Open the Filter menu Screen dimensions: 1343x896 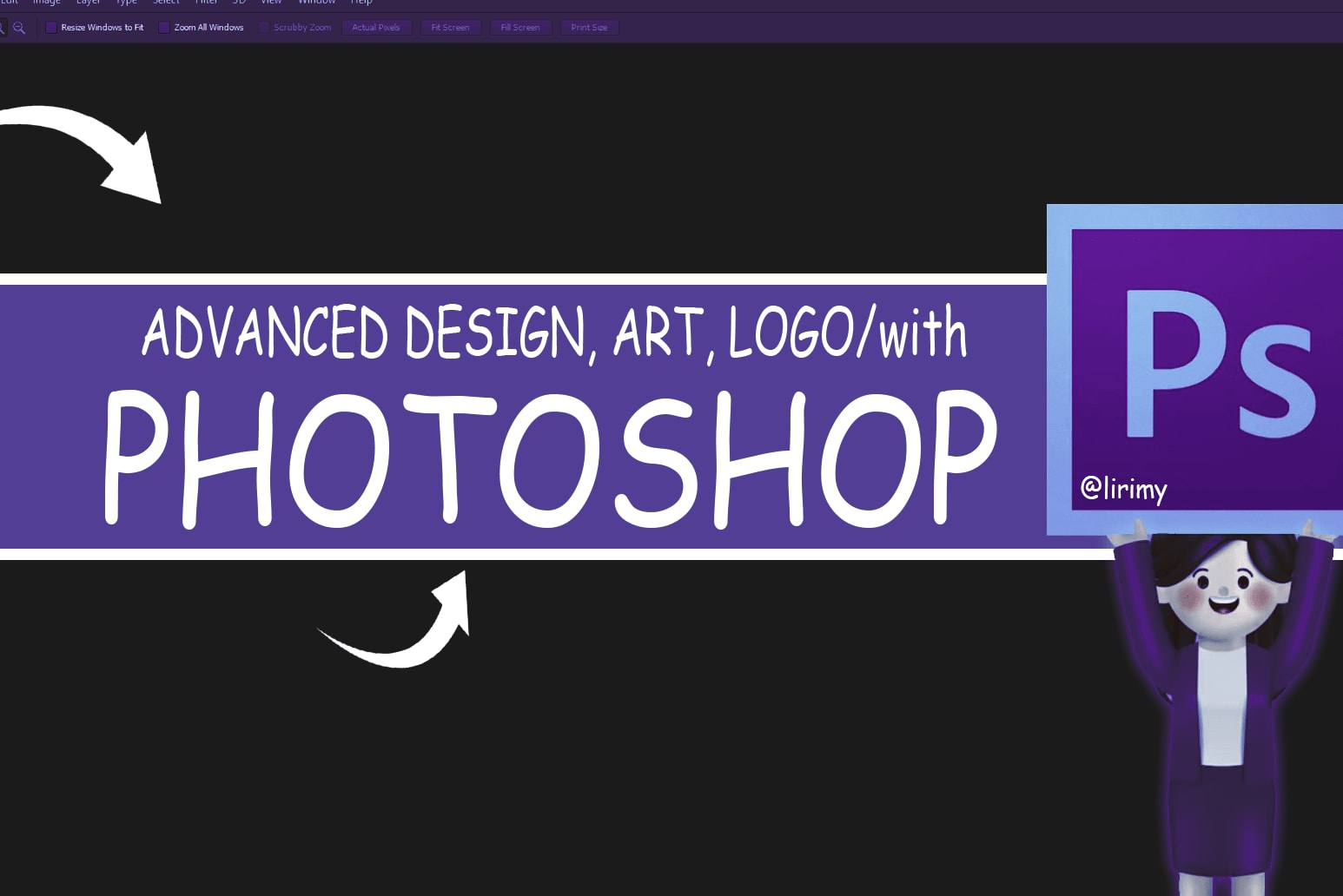(206, 3)
